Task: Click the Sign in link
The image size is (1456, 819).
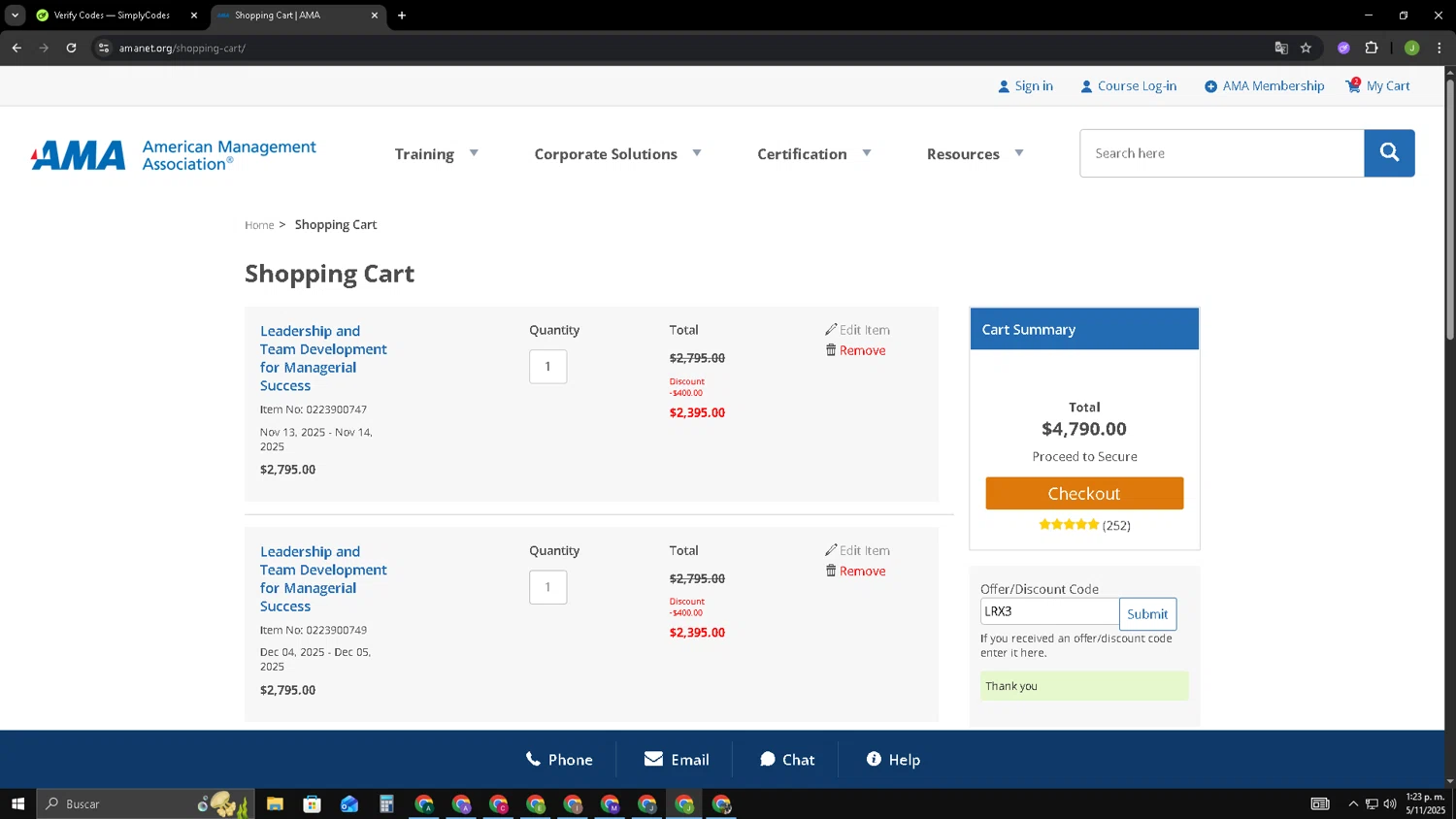Action: click(x=1025, y=85)
